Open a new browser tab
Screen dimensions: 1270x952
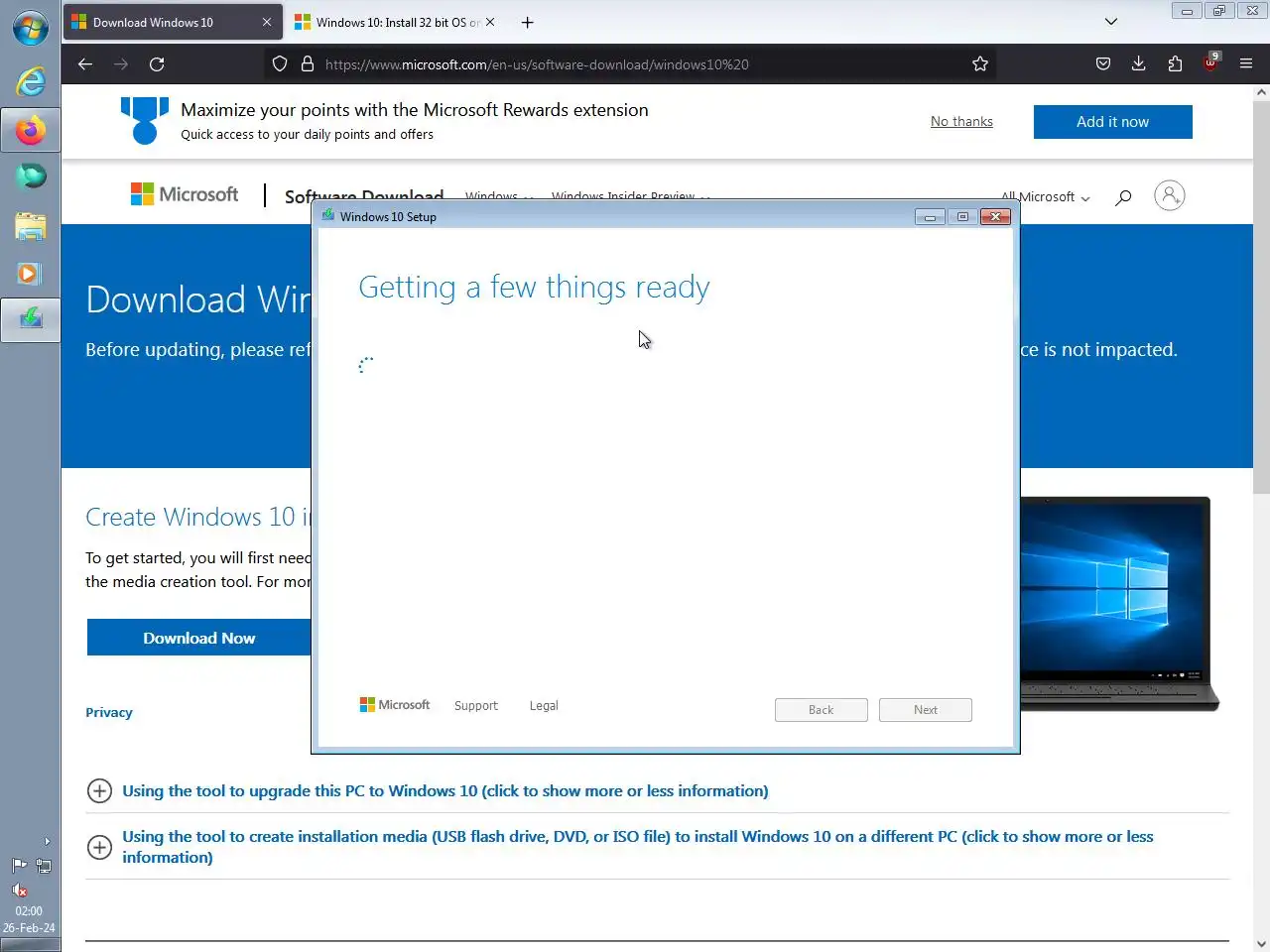[x=527, y=22]
